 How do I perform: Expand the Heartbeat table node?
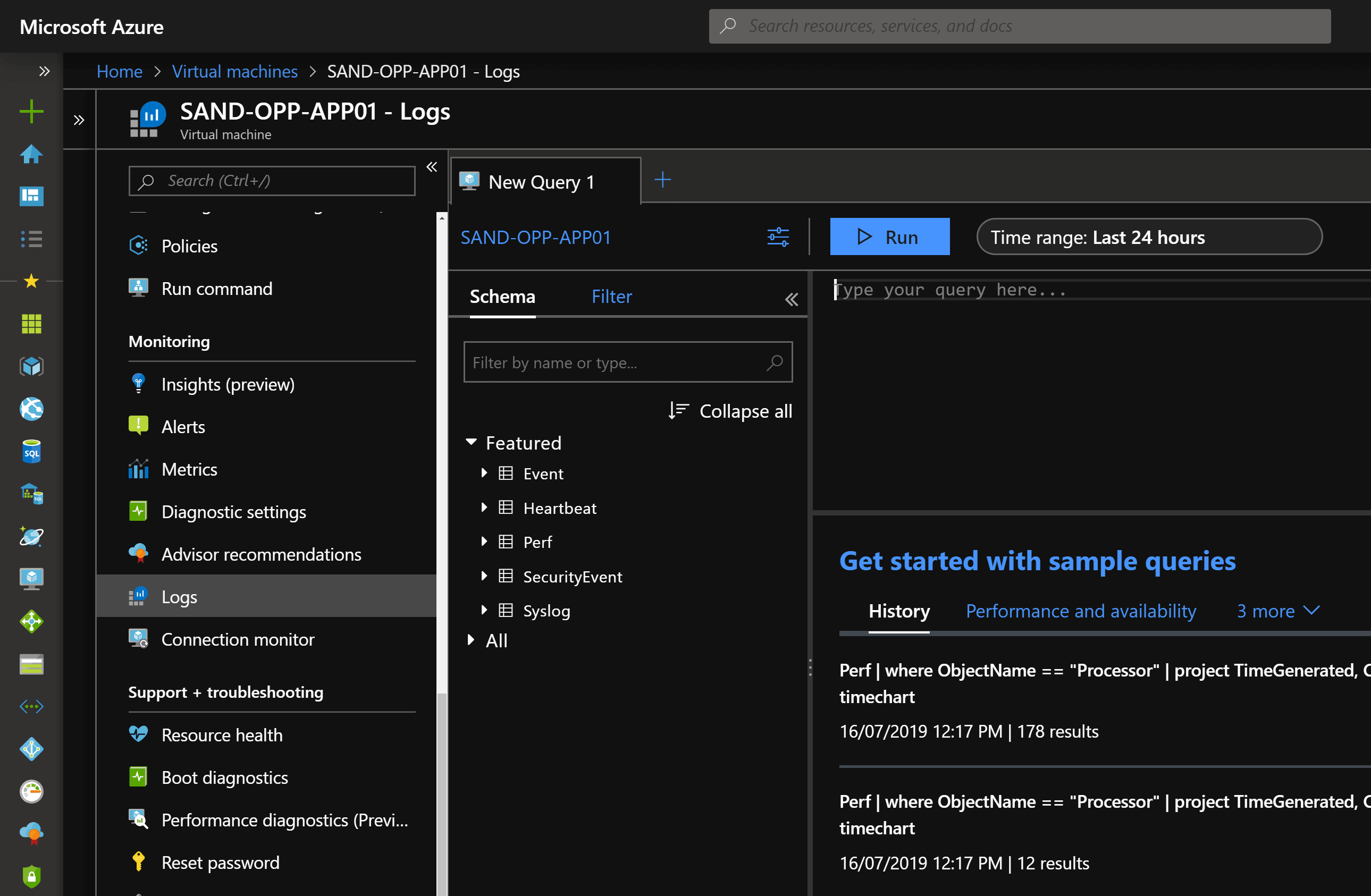[x=484, y=507]
